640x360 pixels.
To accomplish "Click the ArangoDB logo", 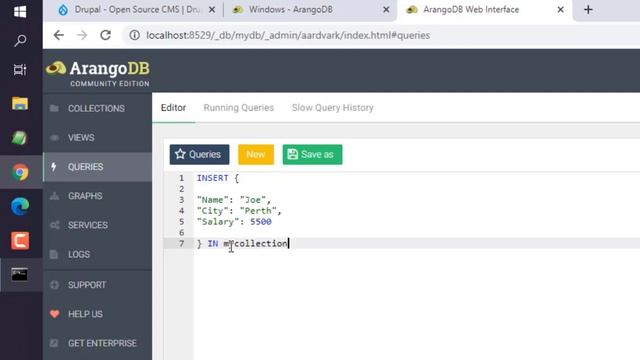I will coord(98,73).
